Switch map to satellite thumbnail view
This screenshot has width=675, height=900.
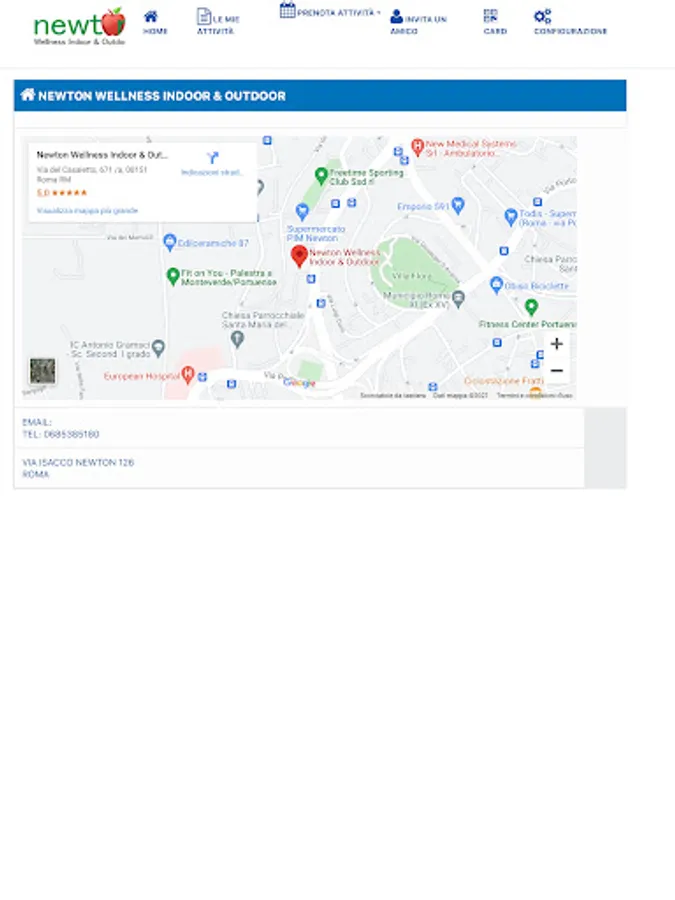pos(42,371)
